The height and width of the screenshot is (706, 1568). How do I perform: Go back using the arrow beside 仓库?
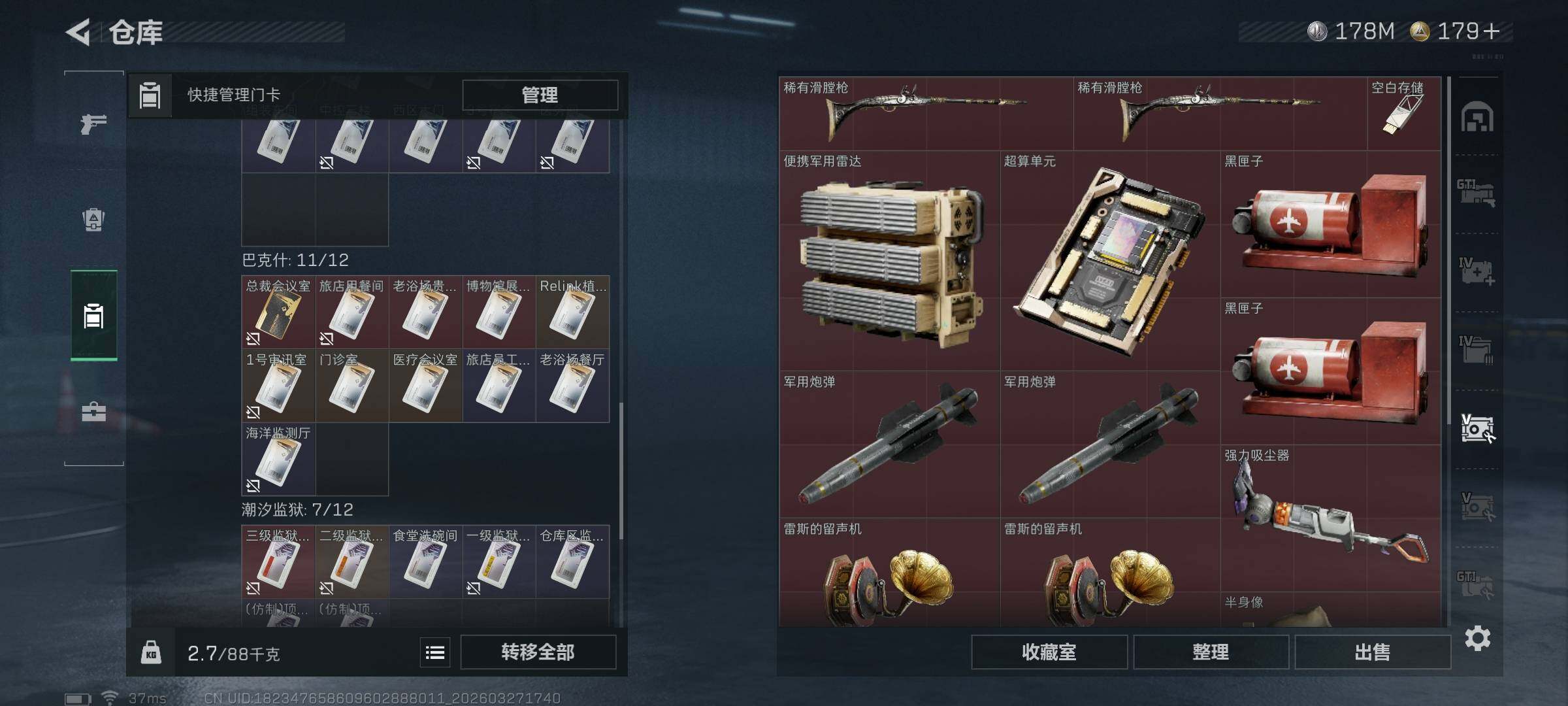78,32
